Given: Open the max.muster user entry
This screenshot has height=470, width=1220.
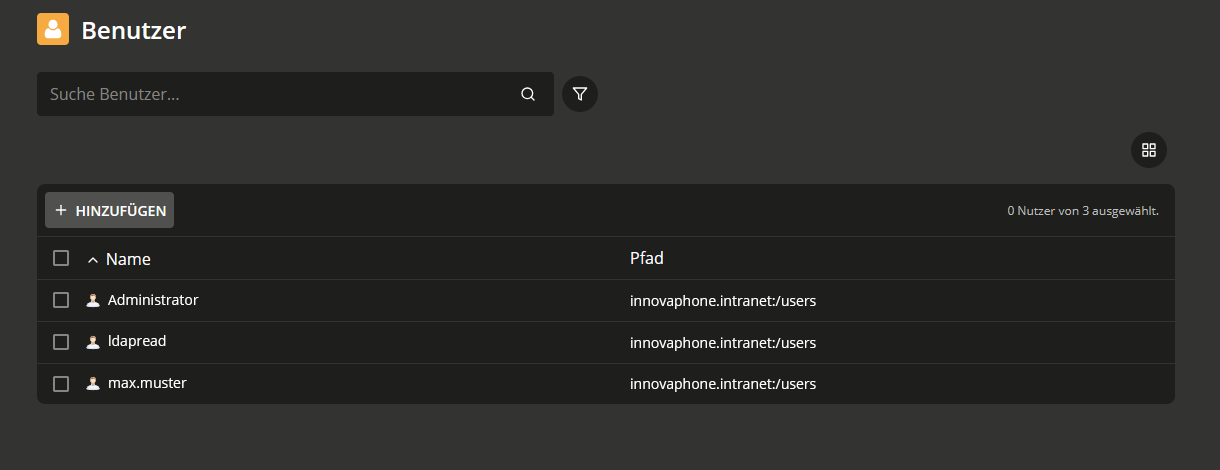Looking at the screenshot, I should pyautogui.click(x=147, y=383).
